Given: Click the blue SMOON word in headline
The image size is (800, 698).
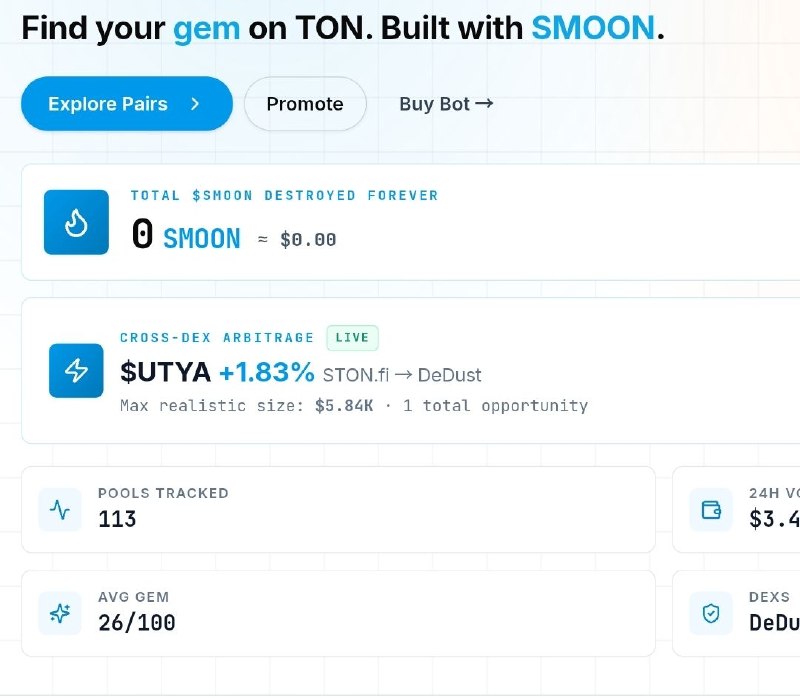Looking at the screenshot, I should coord(593,28).
